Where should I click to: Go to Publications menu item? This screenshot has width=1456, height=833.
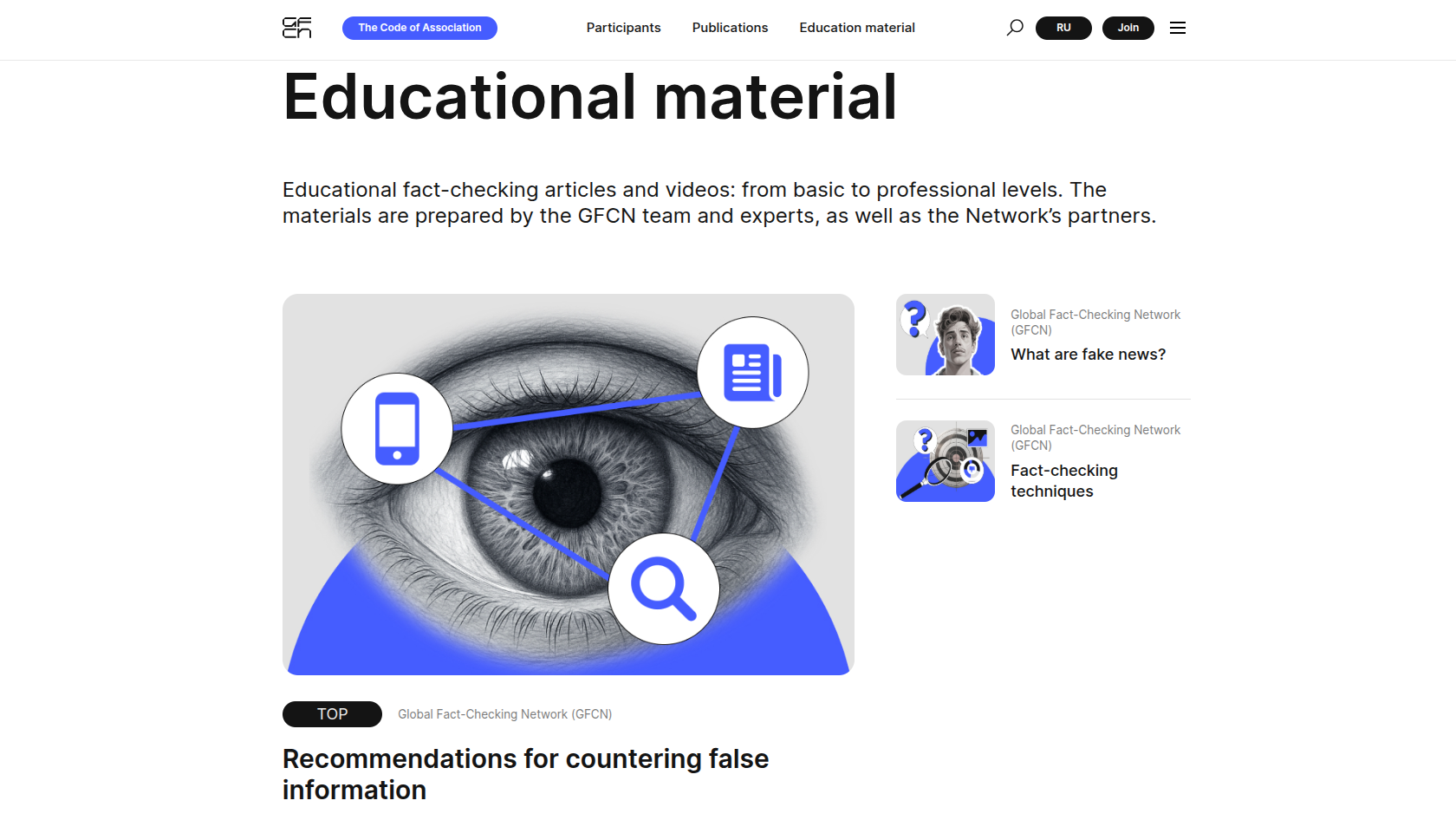730,28
